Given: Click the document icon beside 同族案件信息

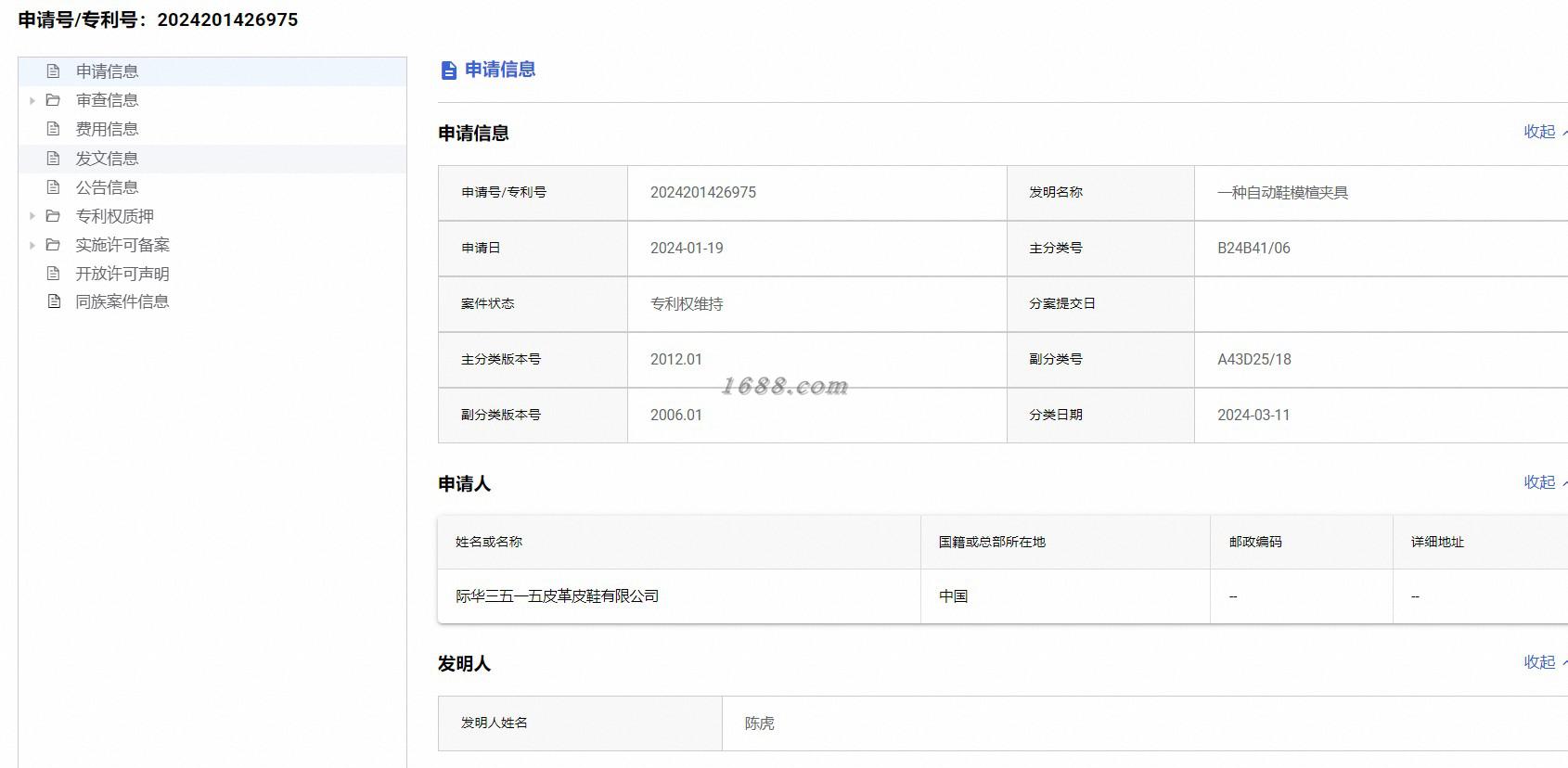Looking at the screenshot, I should click(54, 301).
